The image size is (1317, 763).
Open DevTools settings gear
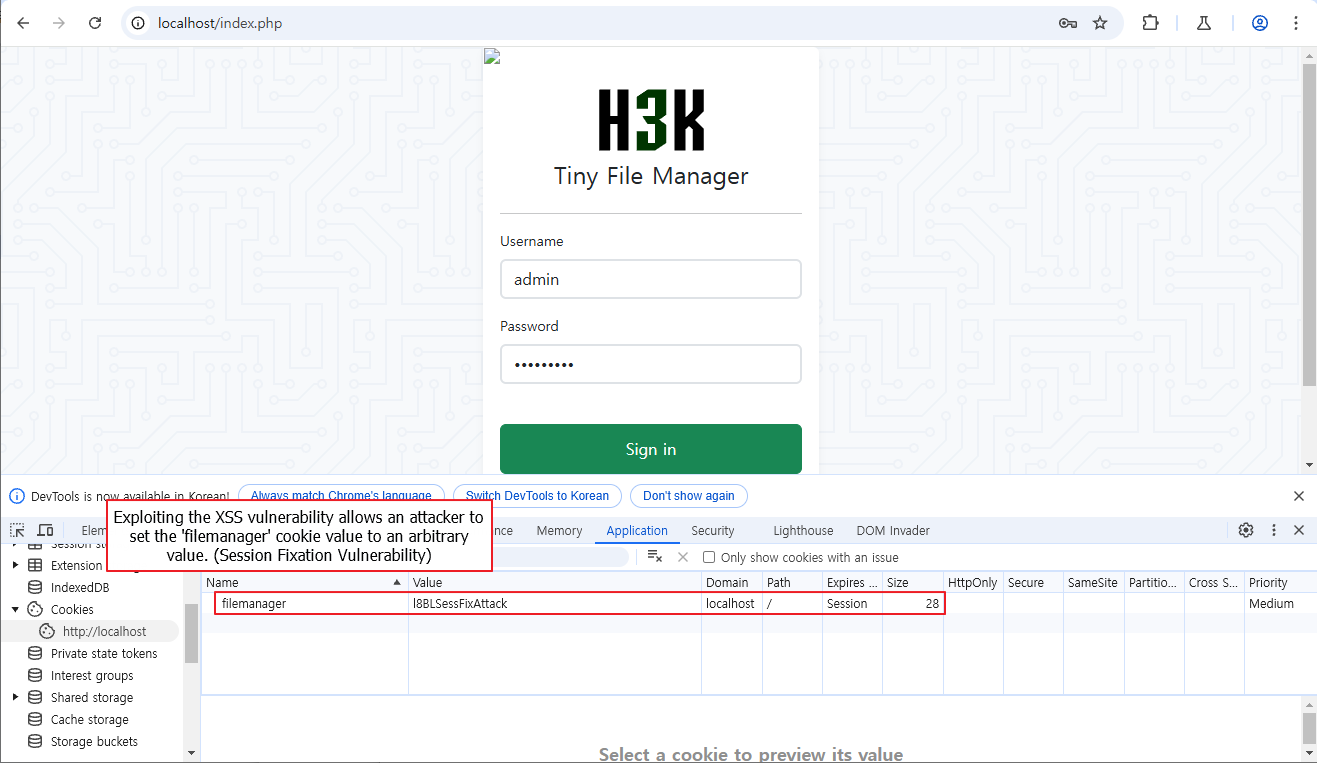pos(1246,530)
